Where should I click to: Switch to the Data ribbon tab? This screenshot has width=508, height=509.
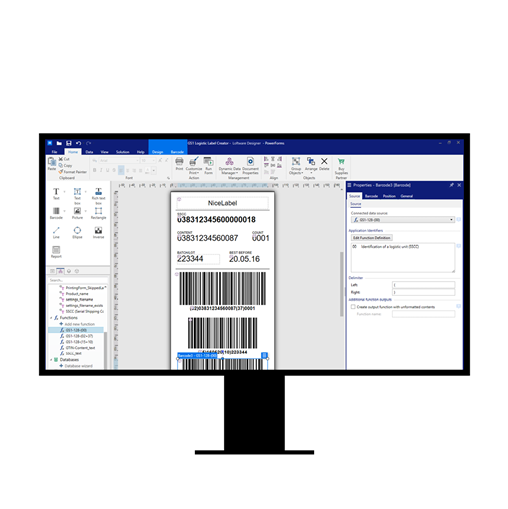coord(89,152)
